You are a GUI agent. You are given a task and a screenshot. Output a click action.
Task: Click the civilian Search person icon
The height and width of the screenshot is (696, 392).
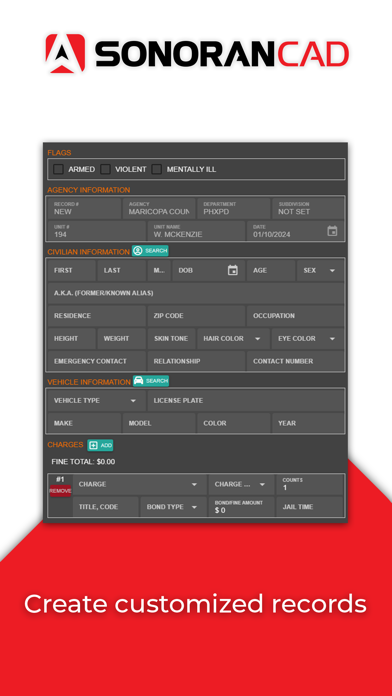coord(138,251)
